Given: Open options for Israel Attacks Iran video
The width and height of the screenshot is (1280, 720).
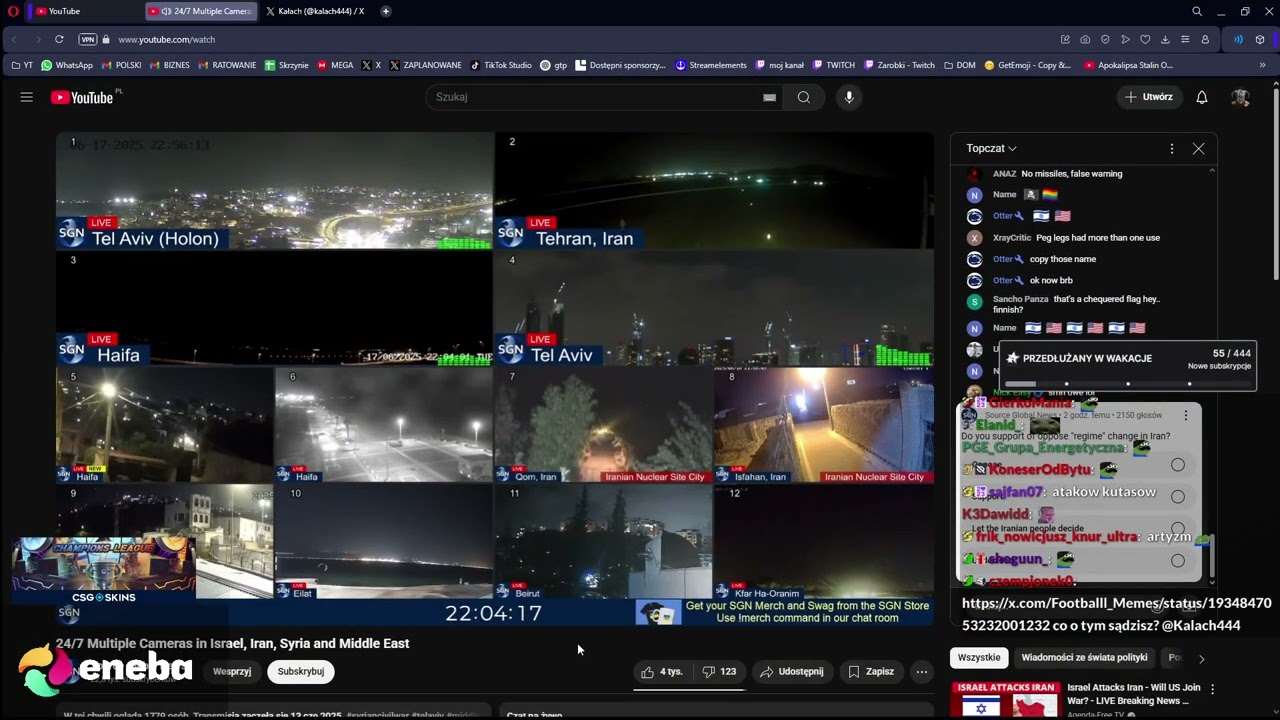Looking at the screenshot, I should click(x=1212, y=689).
